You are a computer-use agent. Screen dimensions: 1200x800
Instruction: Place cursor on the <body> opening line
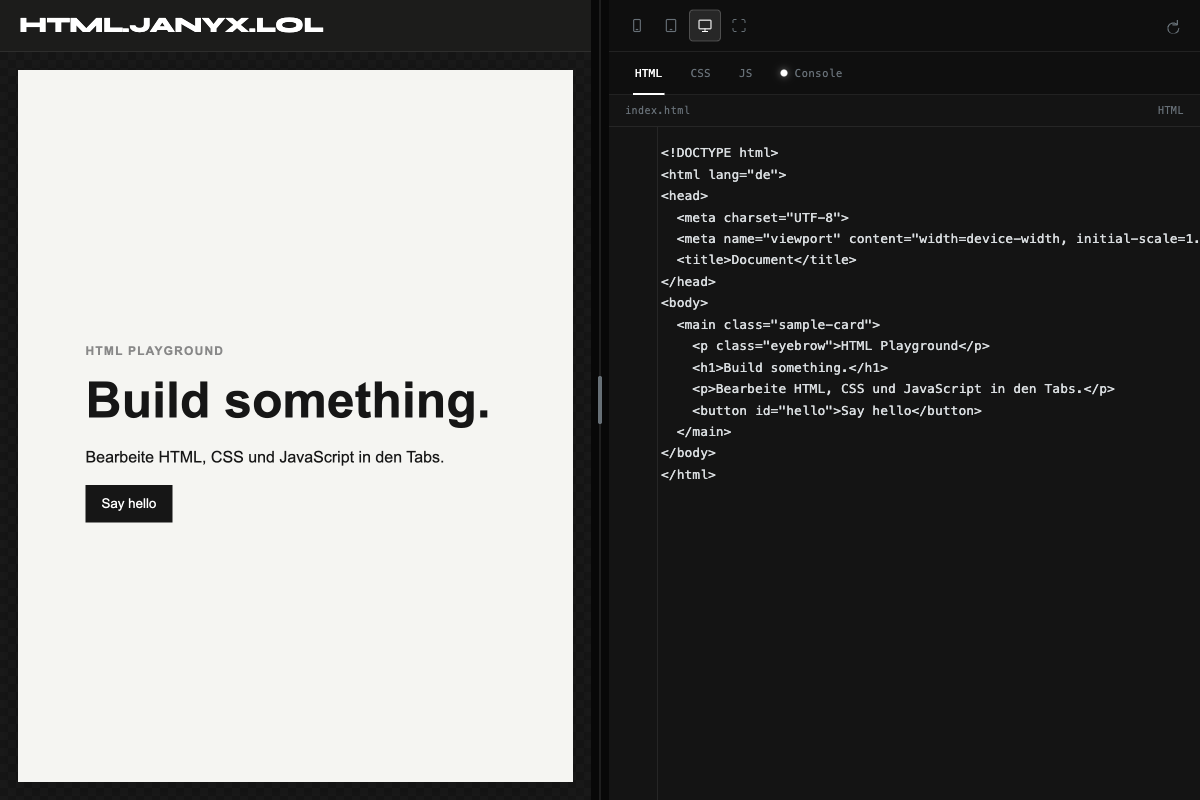pyautogui.click(x=684, y=303)
